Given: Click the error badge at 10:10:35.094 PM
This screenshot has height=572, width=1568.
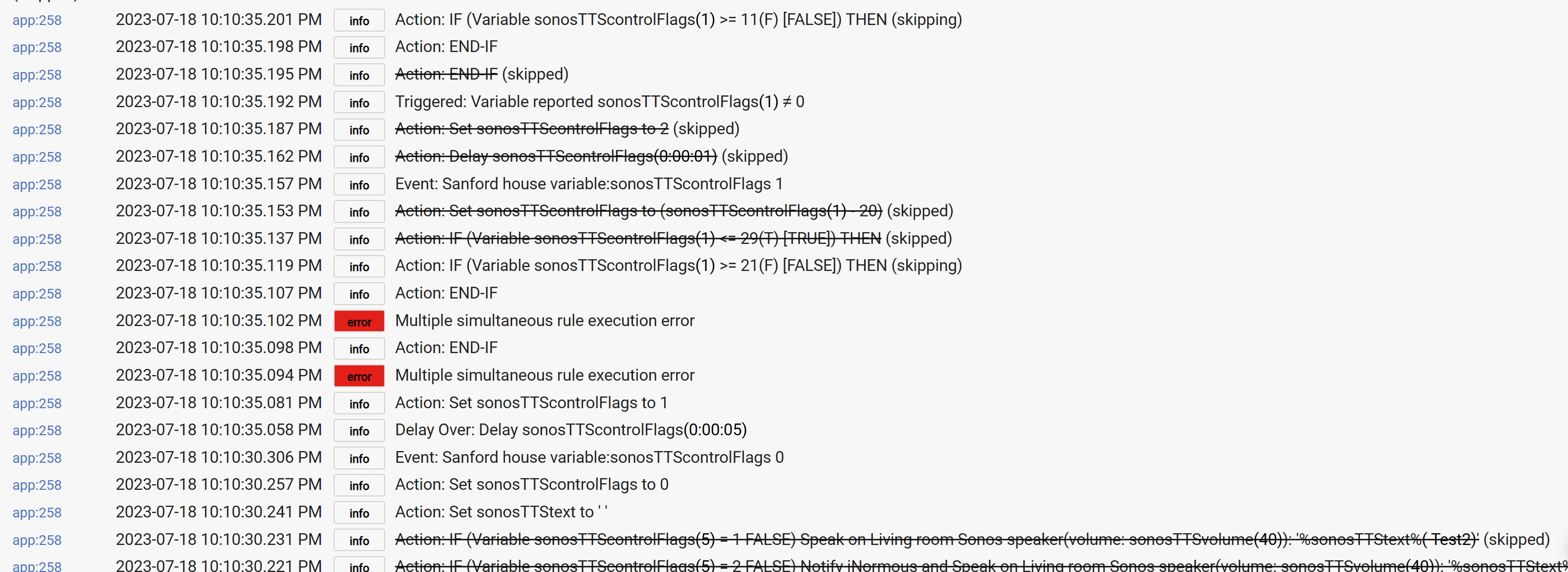Looking at the screenshot, I should pyautogui.click(x=359, y=376).
